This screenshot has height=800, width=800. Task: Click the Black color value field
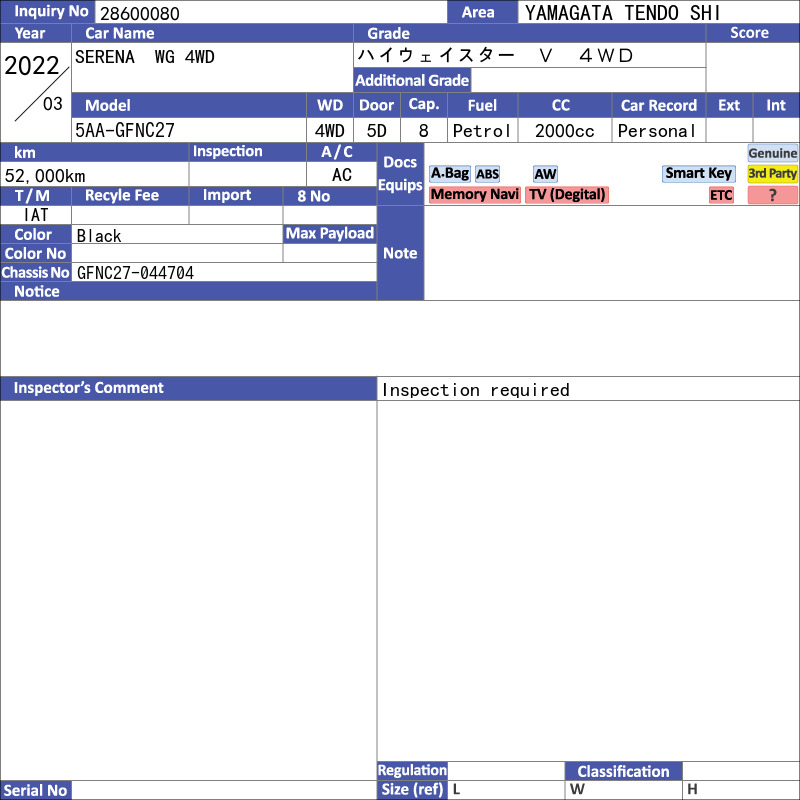[177, 235]
